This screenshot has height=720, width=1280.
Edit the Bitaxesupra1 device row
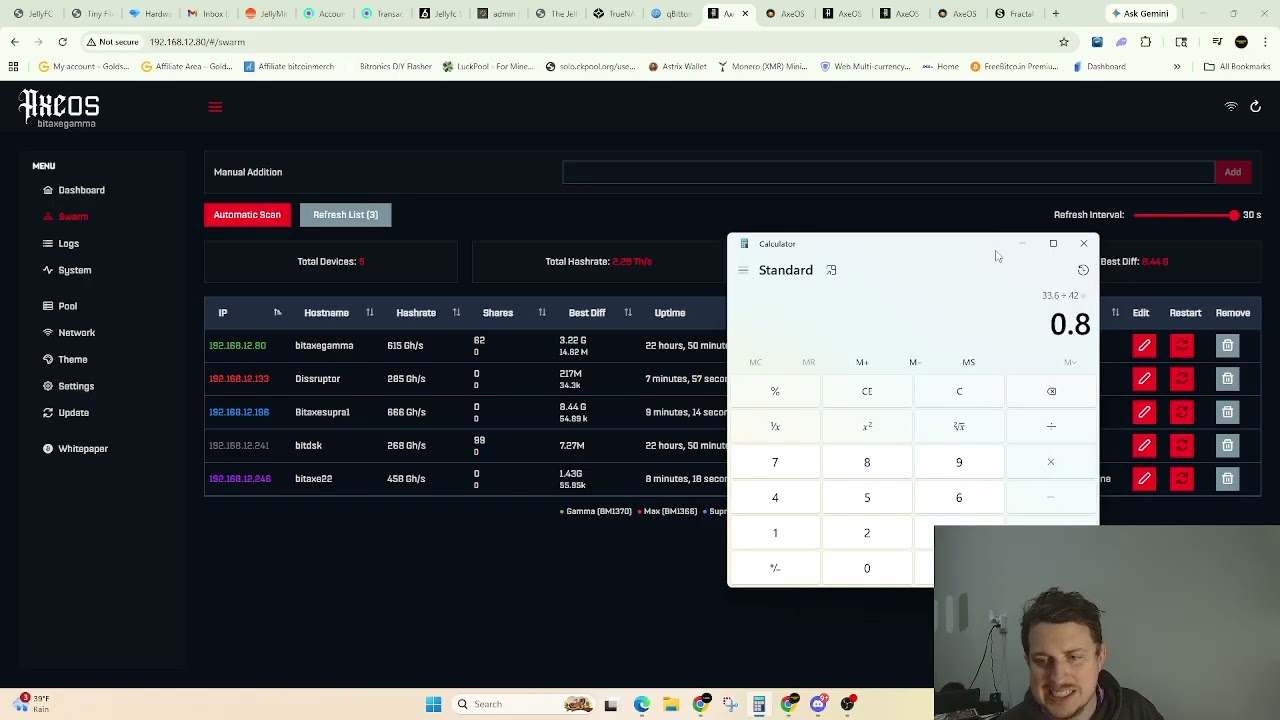pyautogui.click(x=1144, y=412)
